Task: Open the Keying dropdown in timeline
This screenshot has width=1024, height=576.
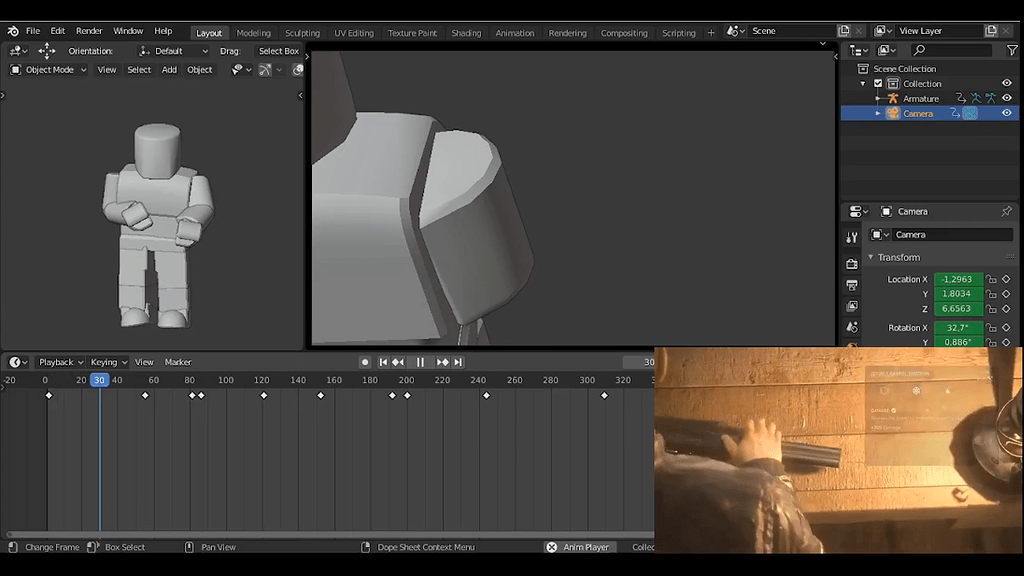Action: click(108, 362)
